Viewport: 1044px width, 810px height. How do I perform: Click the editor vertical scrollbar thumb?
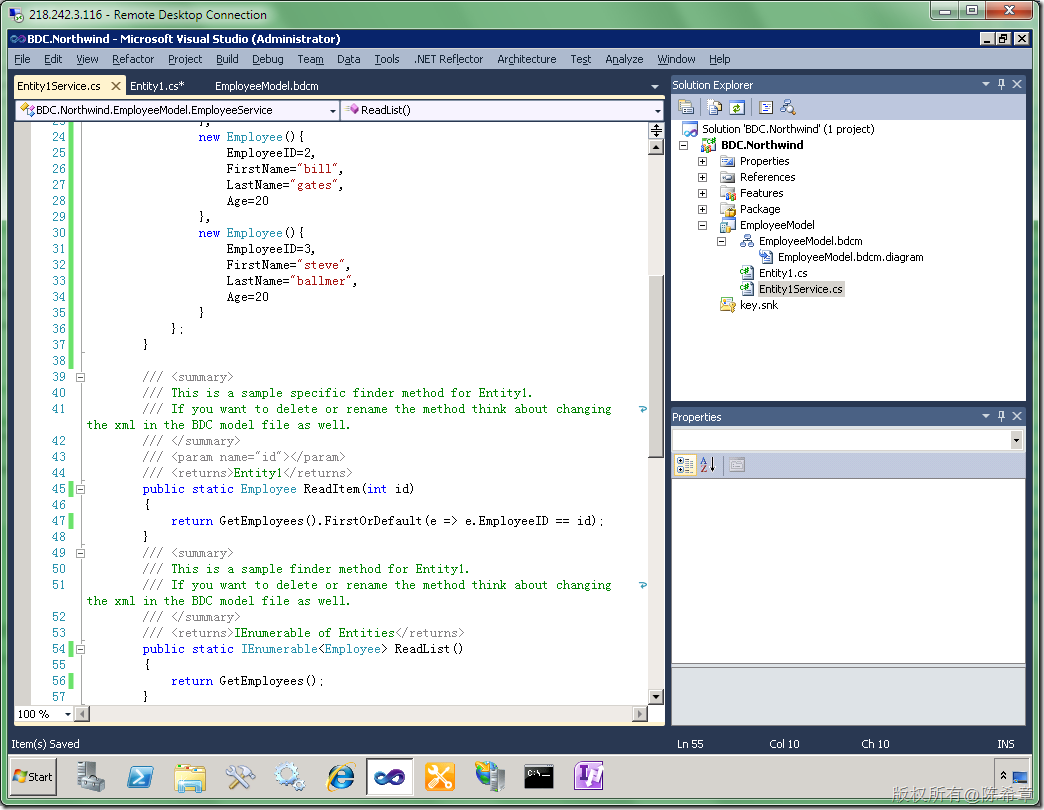click(656, 365)
